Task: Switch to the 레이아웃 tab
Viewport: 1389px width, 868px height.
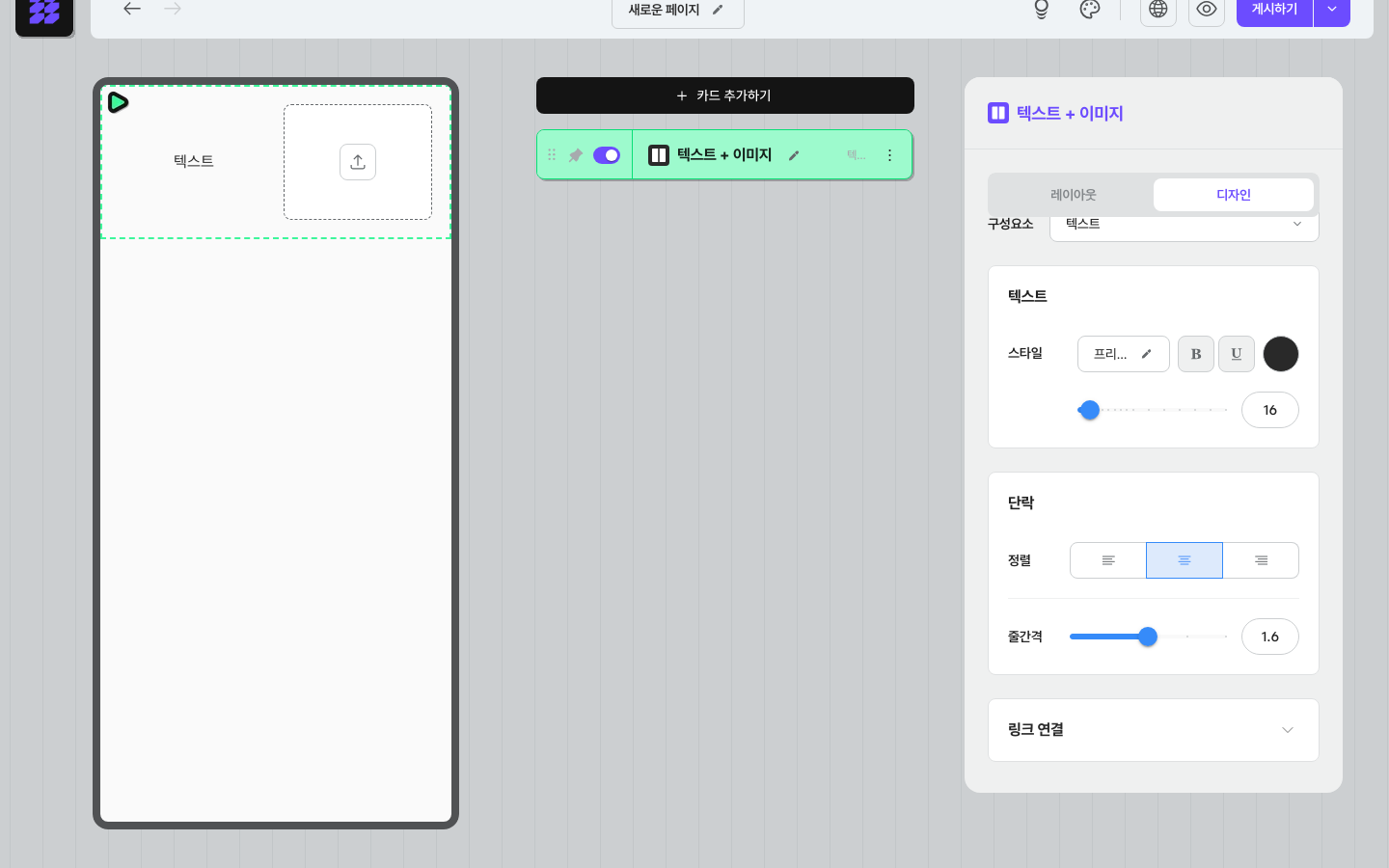Action: pos(1073,195)
